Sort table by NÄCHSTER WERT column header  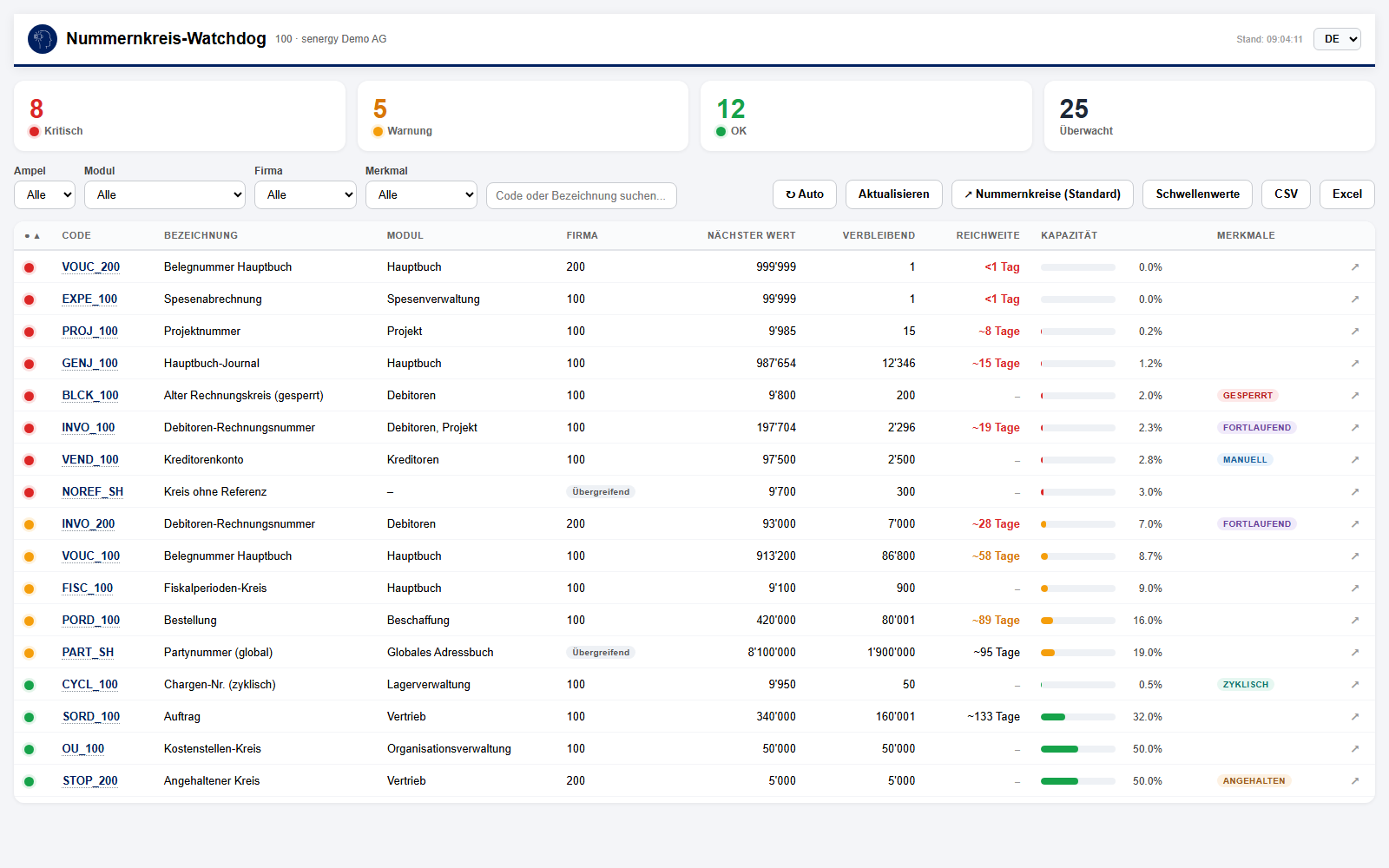[x=751, y=236]
